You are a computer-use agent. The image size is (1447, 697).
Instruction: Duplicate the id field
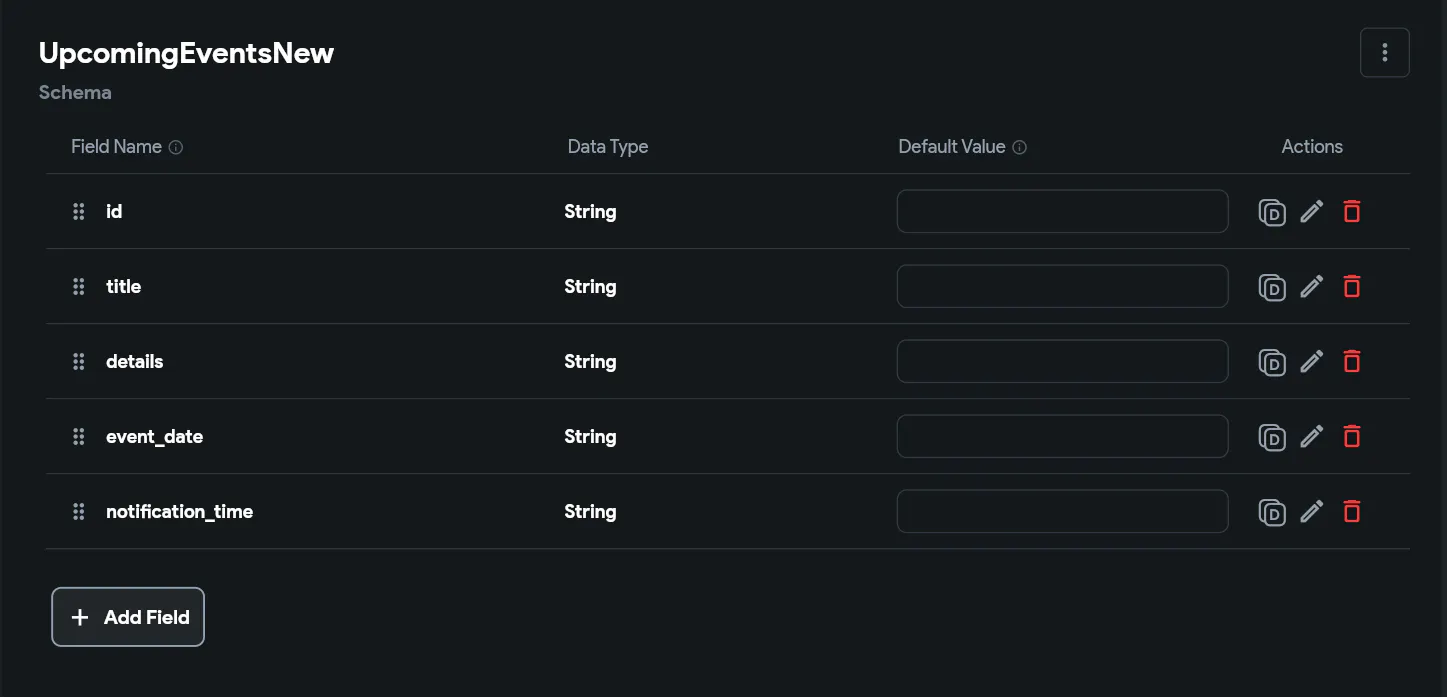1272,212
